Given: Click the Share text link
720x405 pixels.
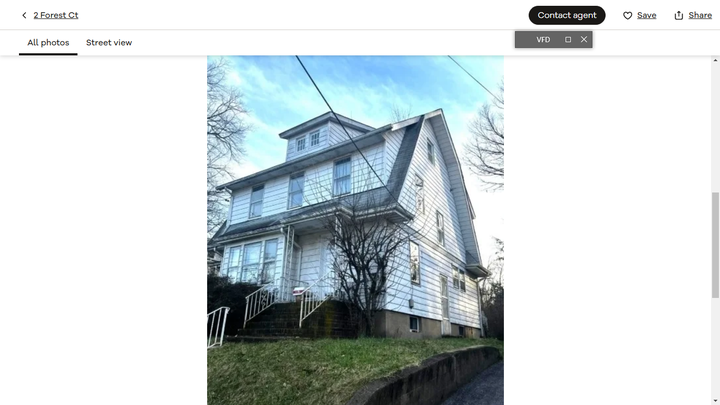Looking at the screenshot, I should coord(700,16).
